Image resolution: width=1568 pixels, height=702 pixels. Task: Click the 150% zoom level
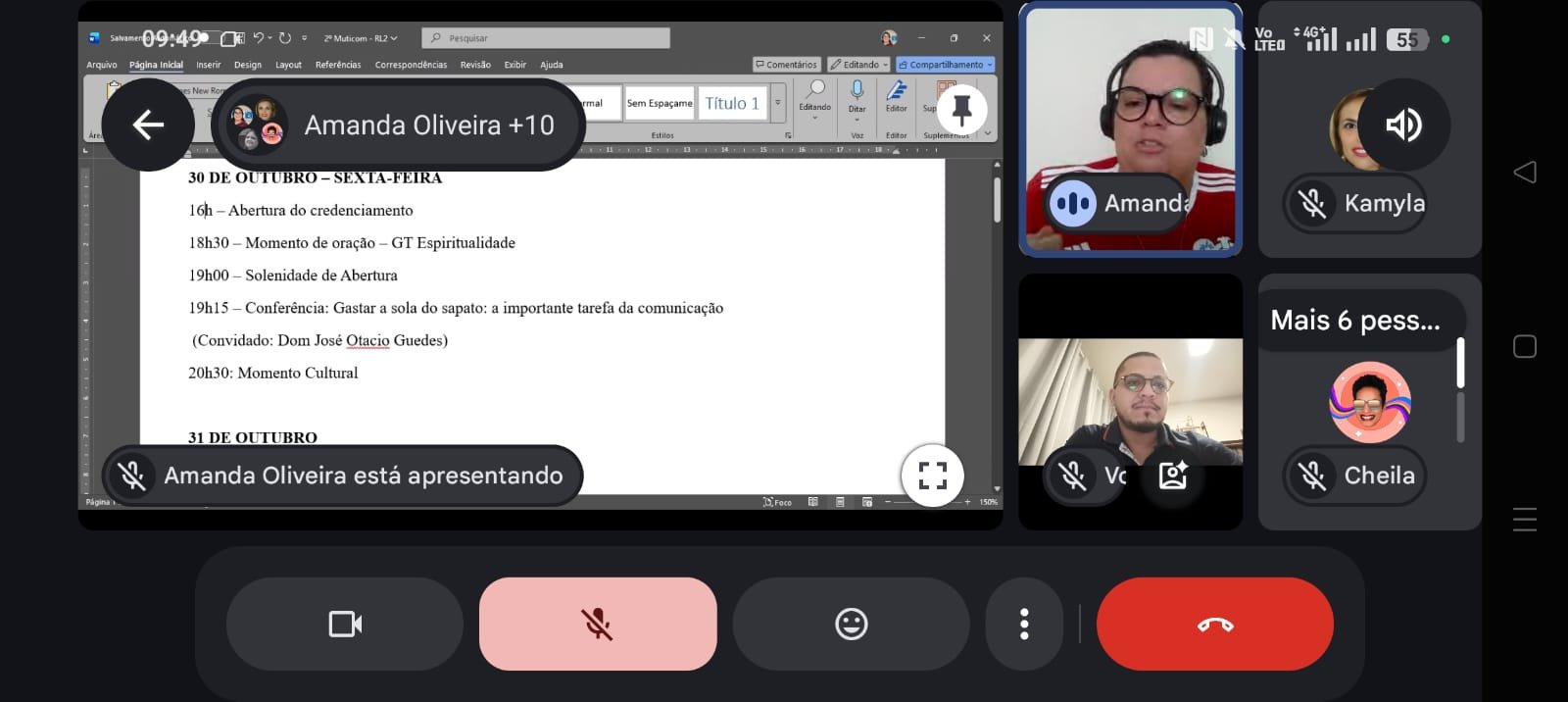click(x=988, y=502)
